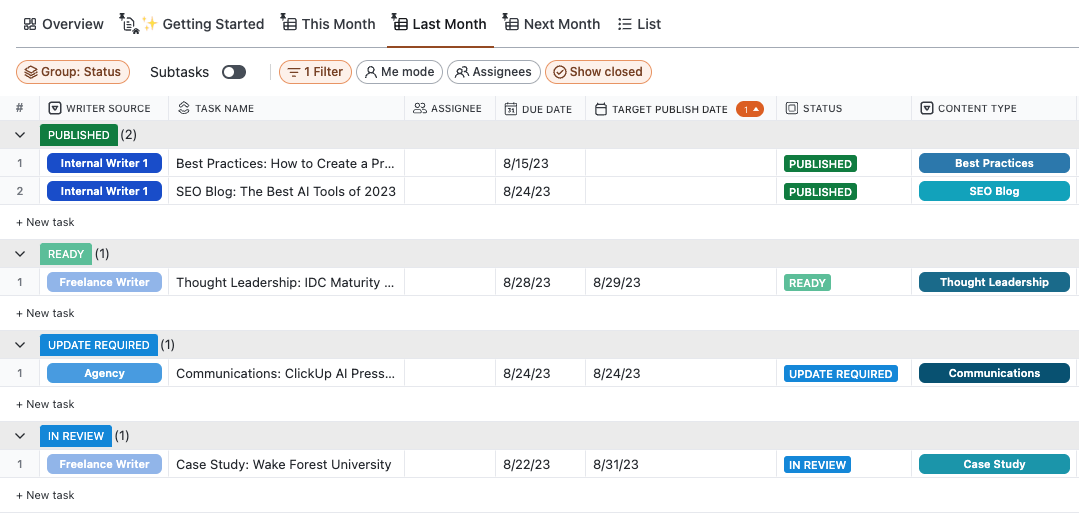Viewport: 1079px width, 516px height.
Task: Toggle the Subtasks switch
Action: 234,72
